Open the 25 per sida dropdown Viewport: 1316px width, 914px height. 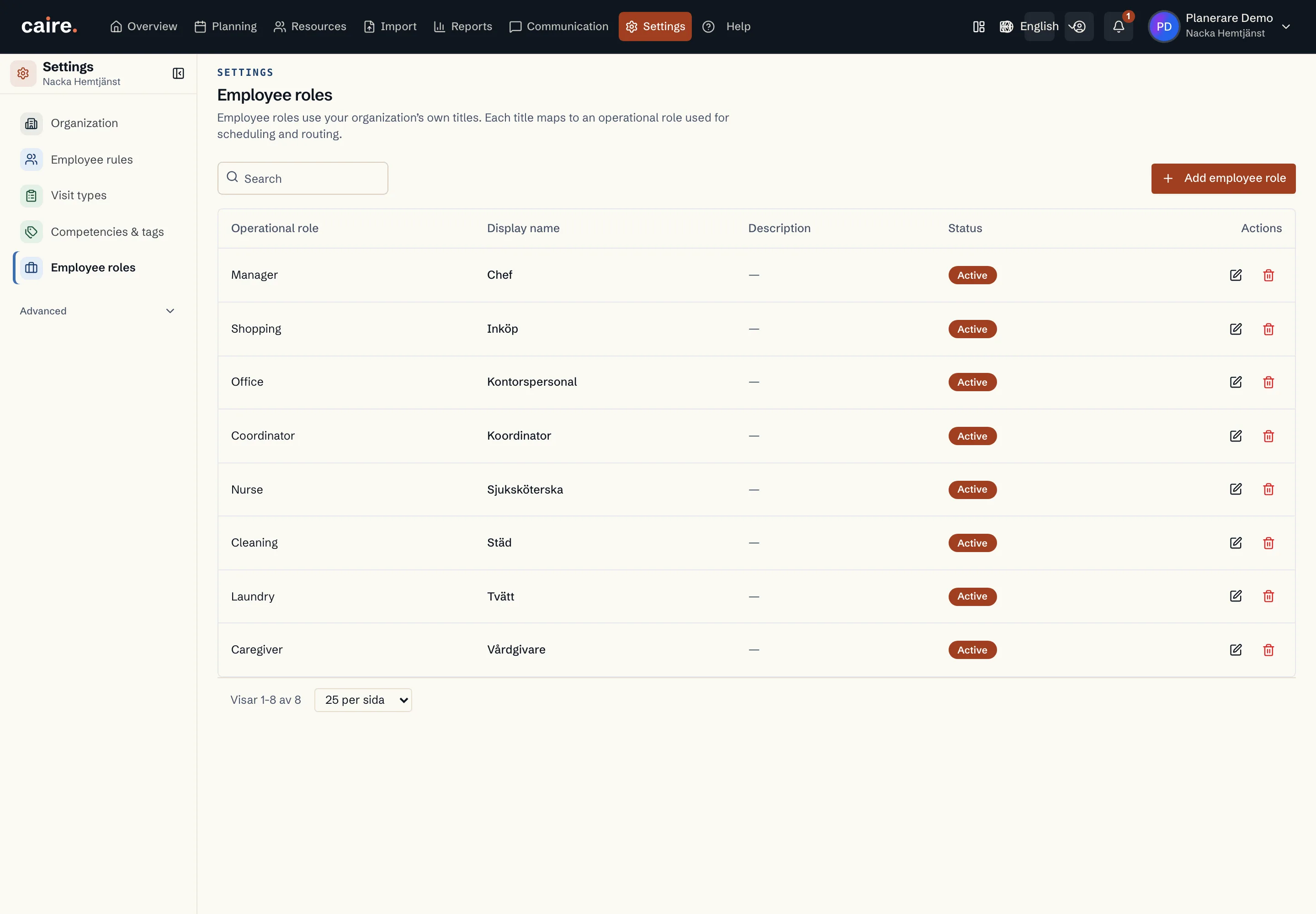(x=363, y=700)
